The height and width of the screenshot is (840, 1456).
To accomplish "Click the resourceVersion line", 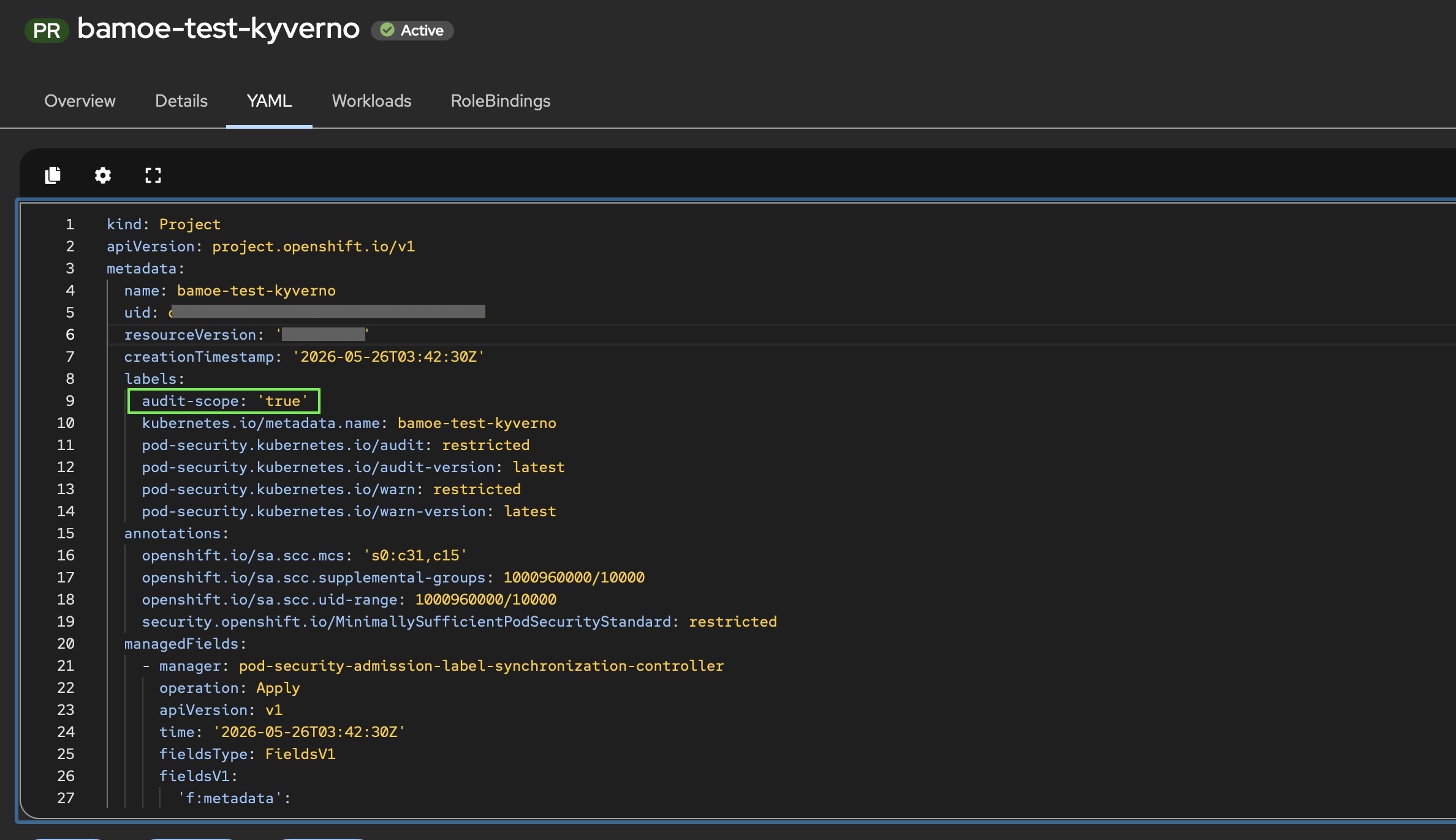I will tap(246, 335).
